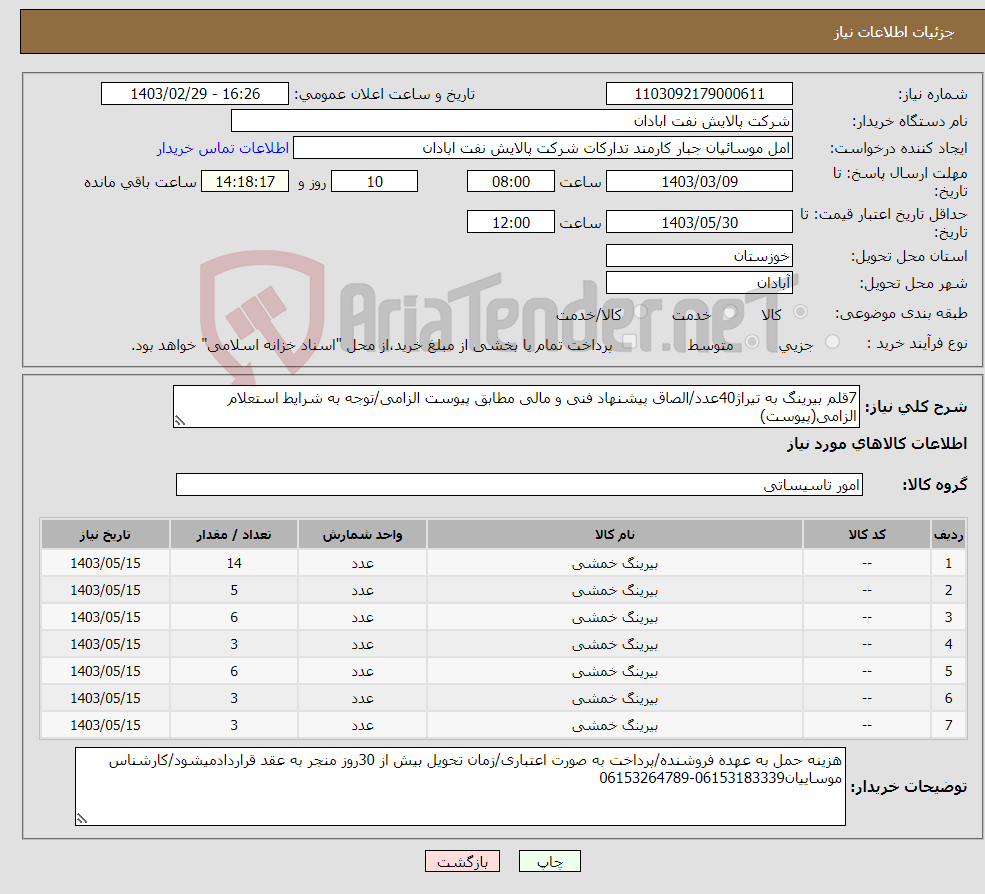
Task: Click the page header جزئیات اطلاعات نیاز
Action: click(894, 32)
